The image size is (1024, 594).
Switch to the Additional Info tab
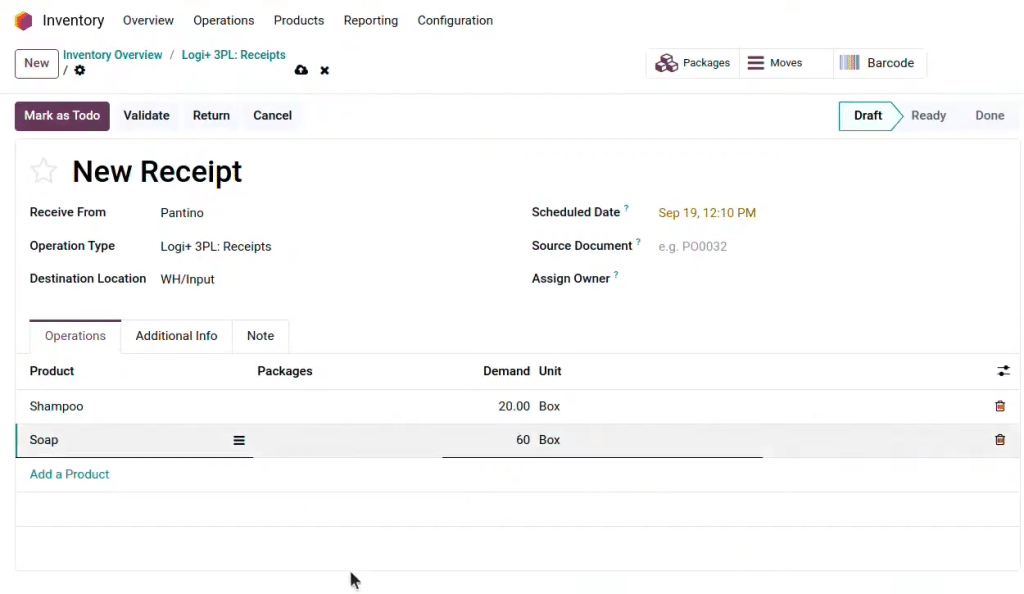point(176,336)
